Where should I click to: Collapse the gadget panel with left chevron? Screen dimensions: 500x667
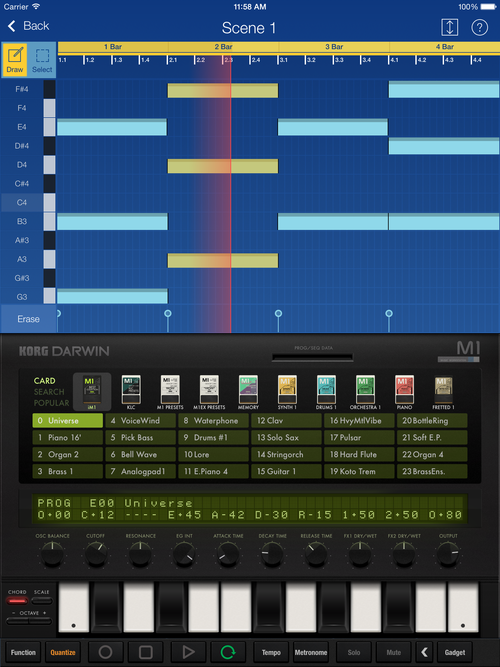[x=424, y=652]
